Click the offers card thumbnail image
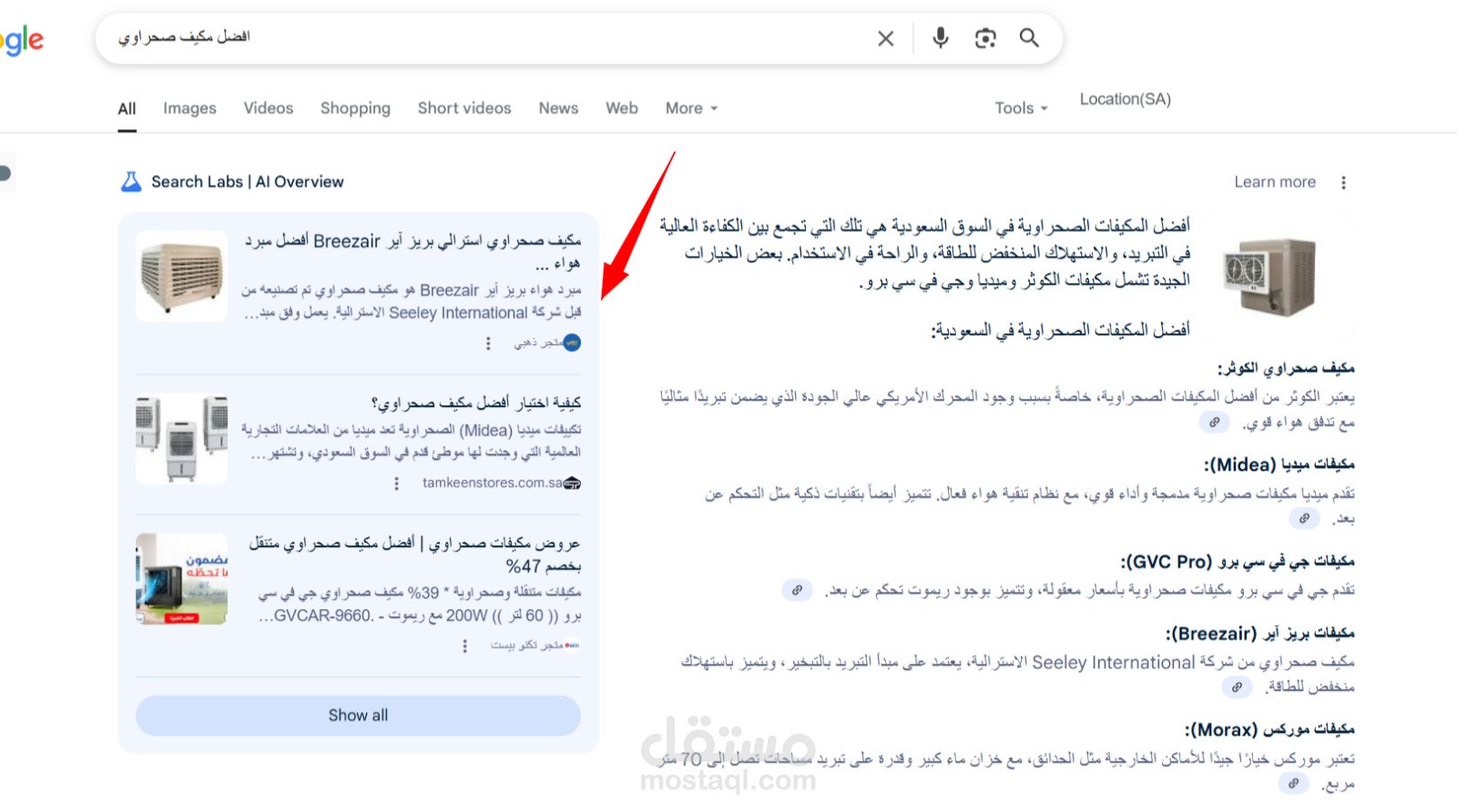This screenshot has width=1457, height=812. (x=182, y=579)
